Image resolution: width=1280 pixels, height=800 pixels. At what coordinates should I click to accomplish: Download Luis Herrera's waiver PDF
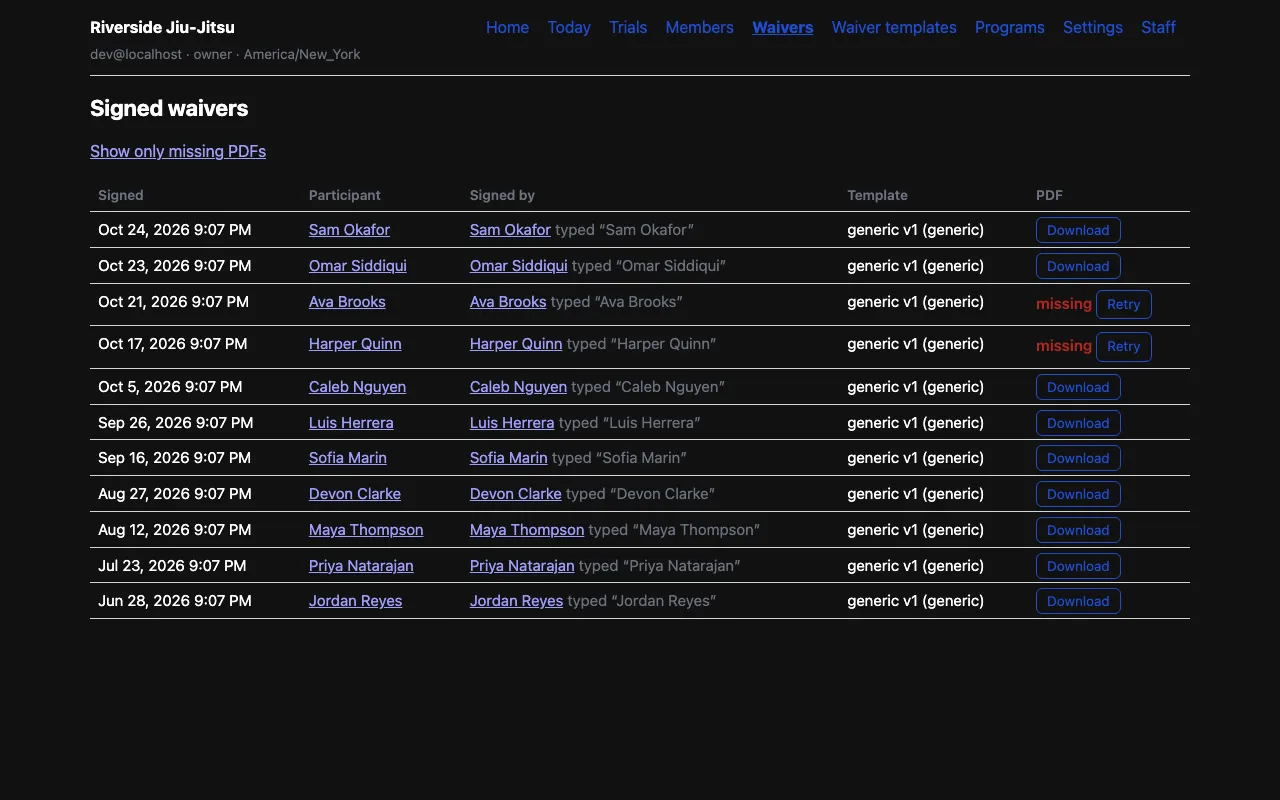[x=1078, y=423]
